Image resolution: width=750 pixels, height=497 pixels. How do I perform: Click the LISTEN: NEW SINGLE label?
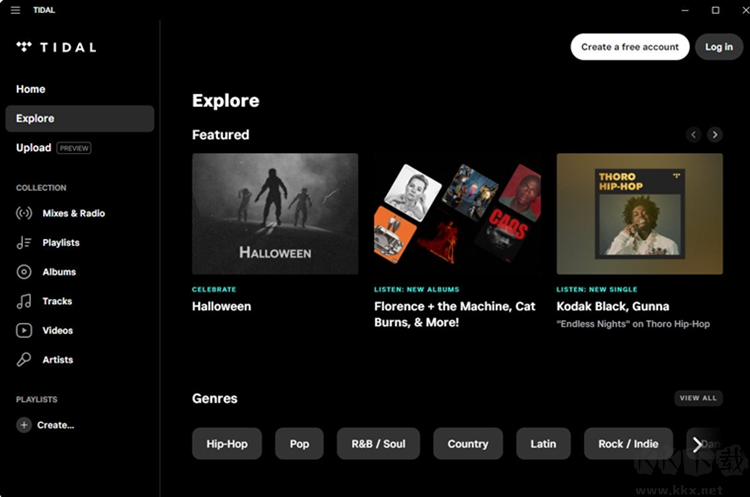(597, 289)
